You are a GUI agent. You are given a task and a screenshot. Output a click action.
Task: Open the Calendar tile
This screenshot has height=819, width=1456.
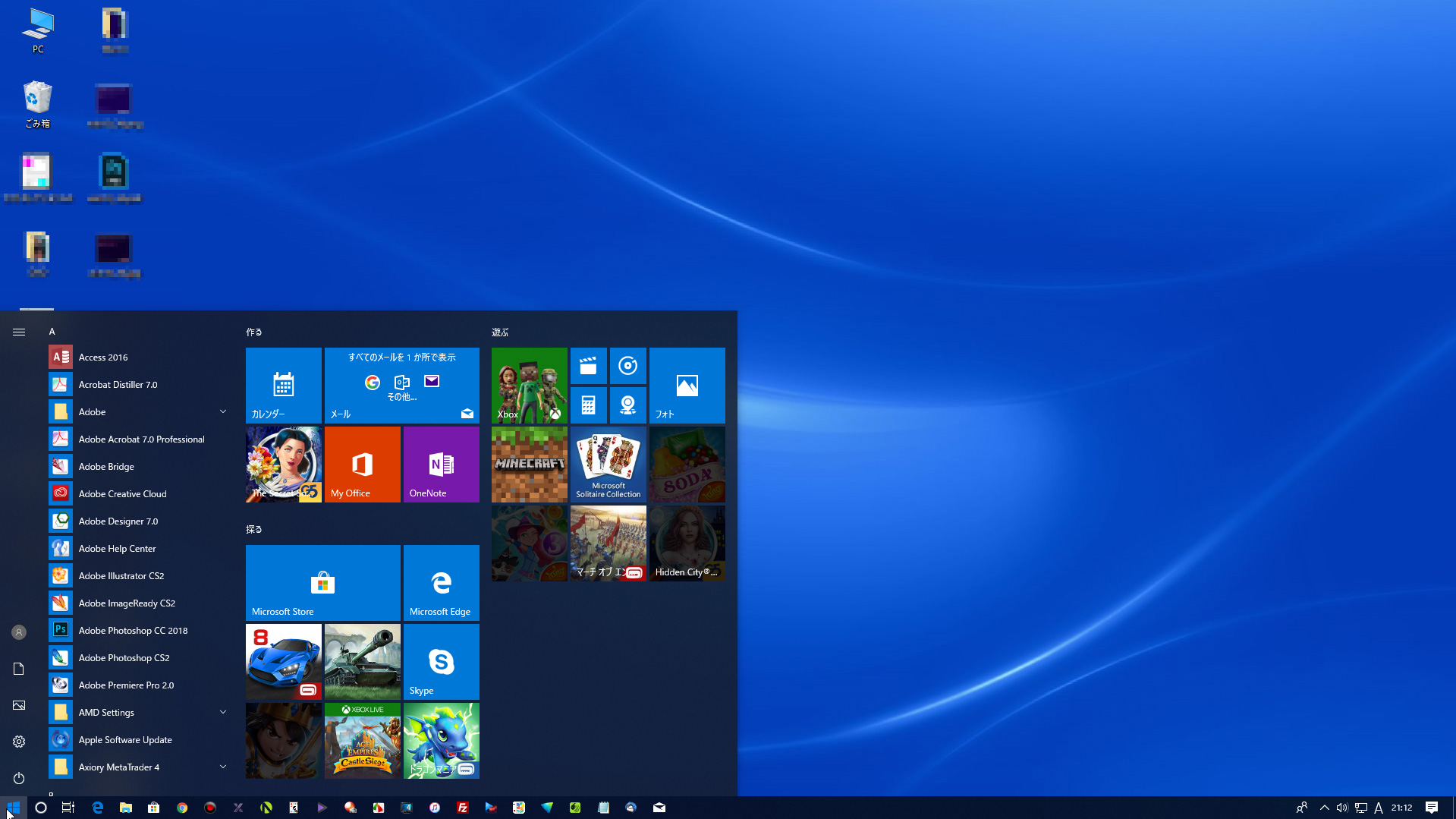coord(283,385)
